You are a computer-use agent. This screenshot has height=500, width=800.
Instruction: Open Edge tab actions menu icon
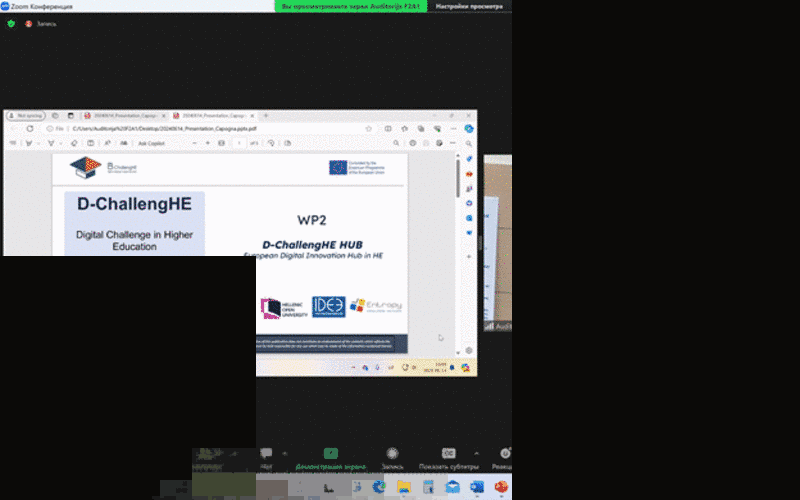point(70,116)
